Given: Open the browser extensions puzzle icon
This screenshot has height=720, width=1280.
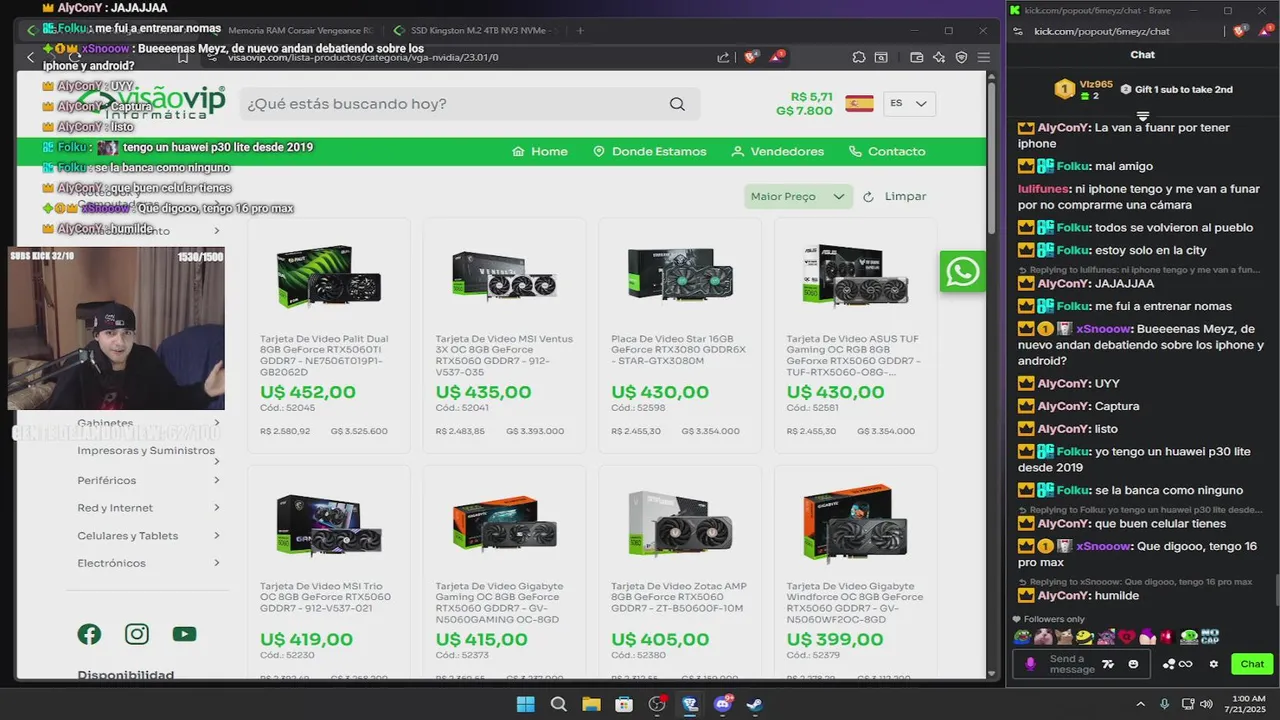Looking at the screenshot, I should [x=859, y=57].
